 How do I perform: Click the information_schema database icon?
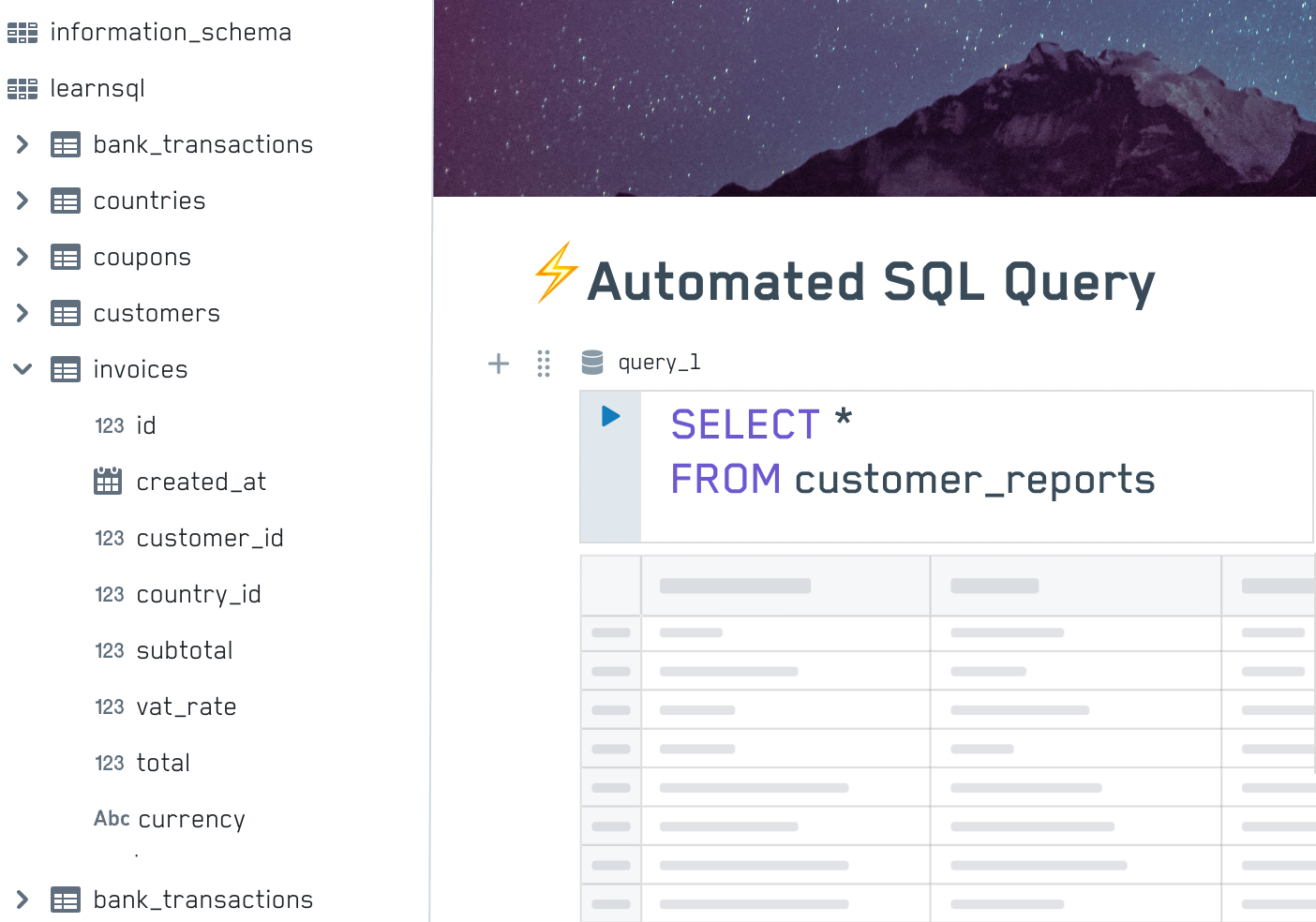[21, 31]
